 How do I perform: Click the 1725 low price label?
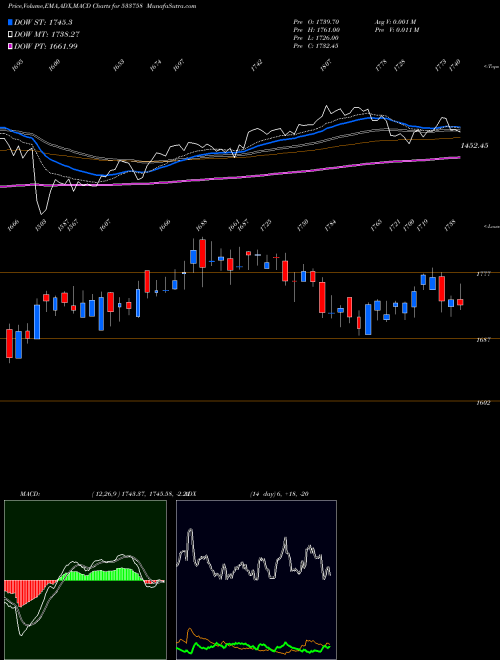click(x=266, y=225)
